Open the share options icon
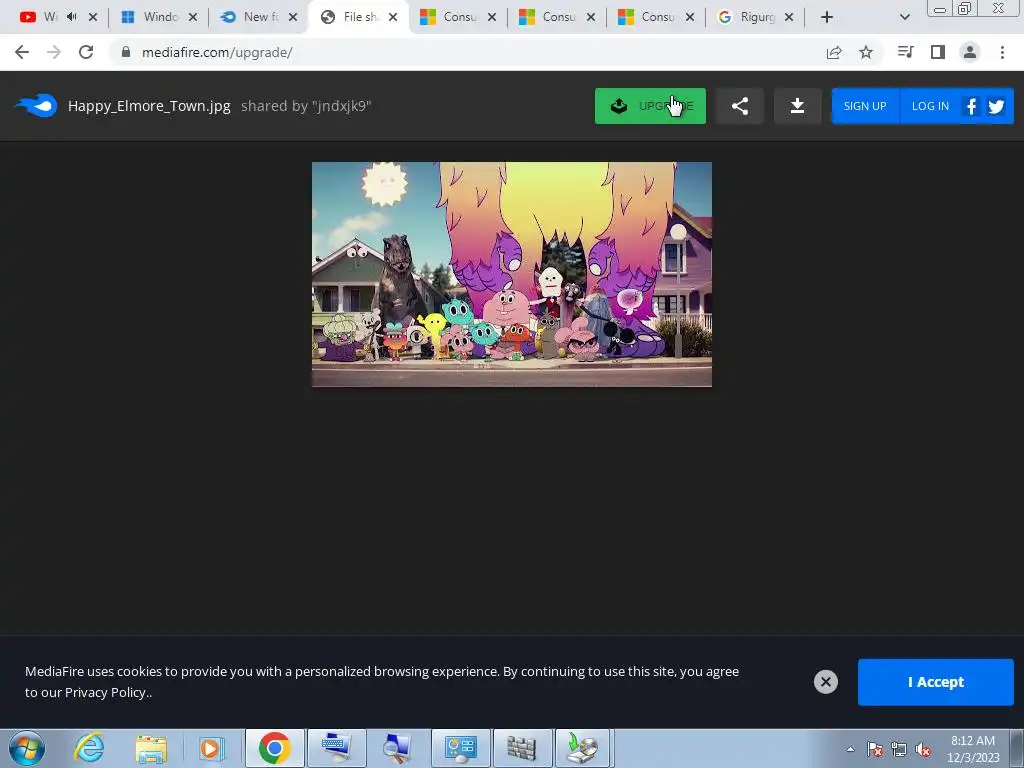Screen dimensions: 1024x768 click(x=740, y=106)
